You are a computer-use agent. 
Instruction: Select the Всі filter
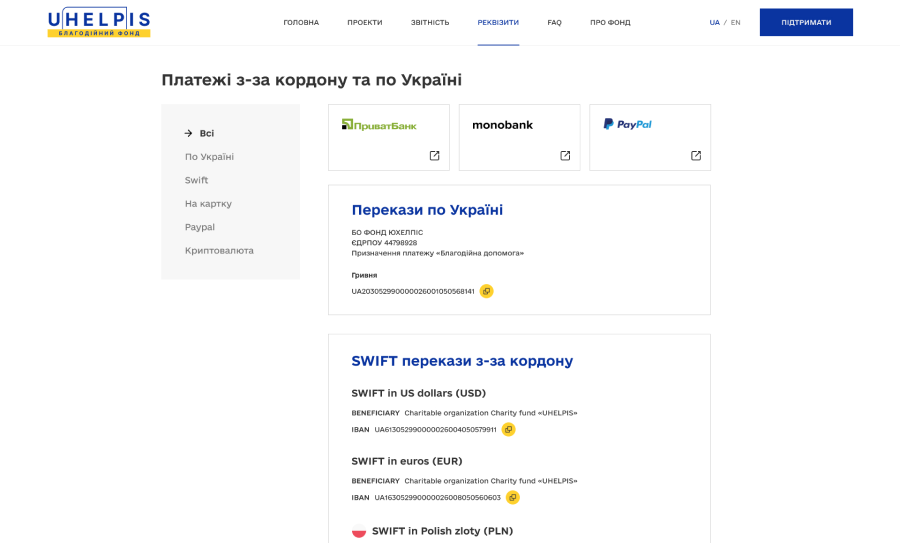pos(207,133)
